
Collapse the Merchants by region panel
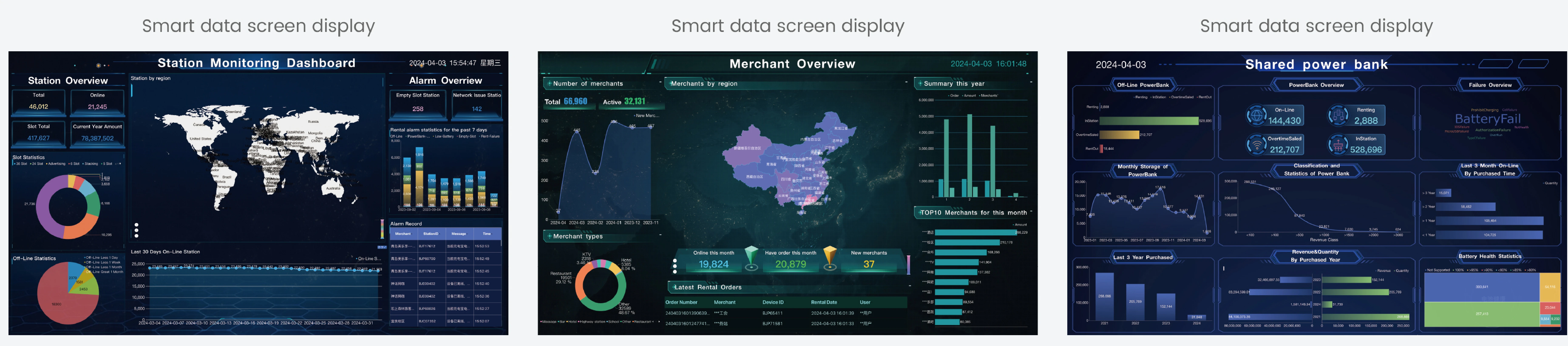tap(906, 82)
